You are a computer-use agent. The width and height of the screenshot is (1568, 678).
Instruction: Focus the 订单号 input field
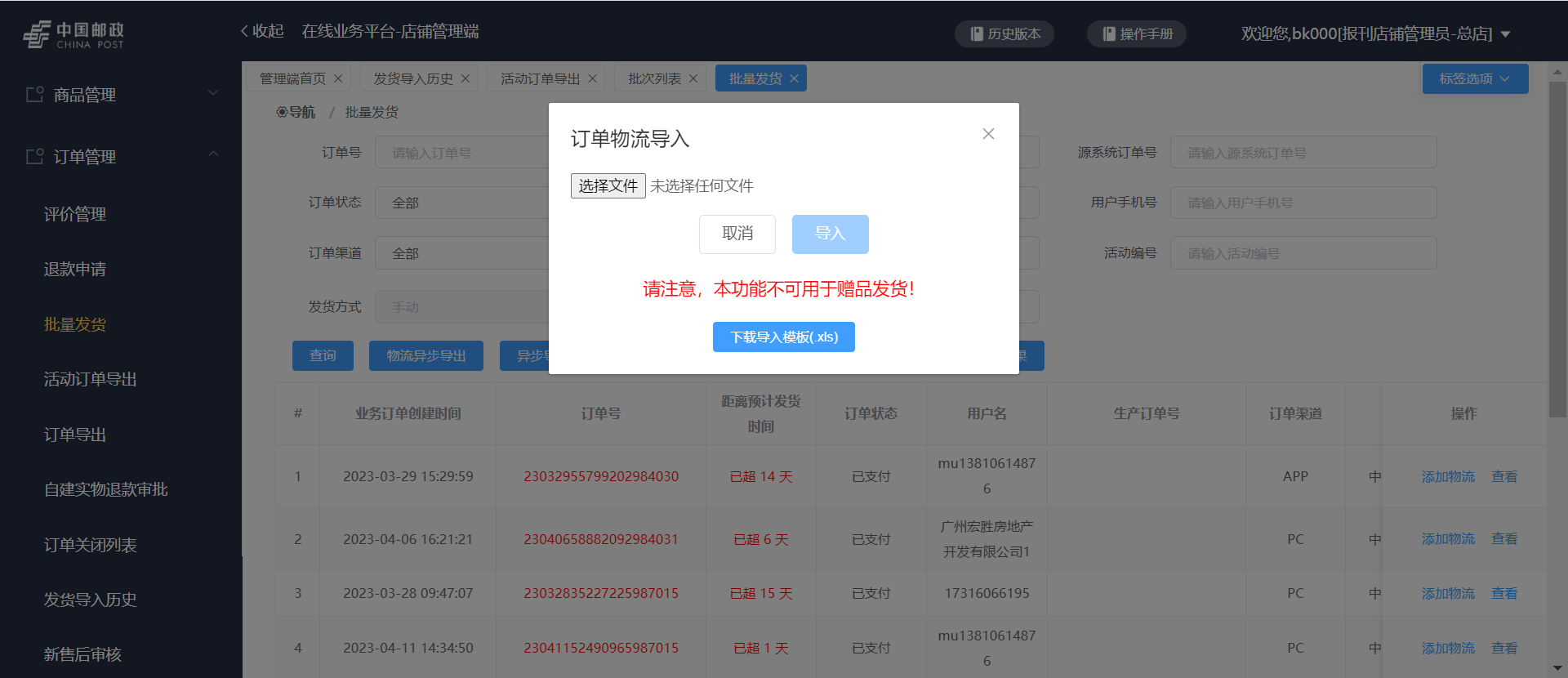pyautogui.click(x=462, y=153)
